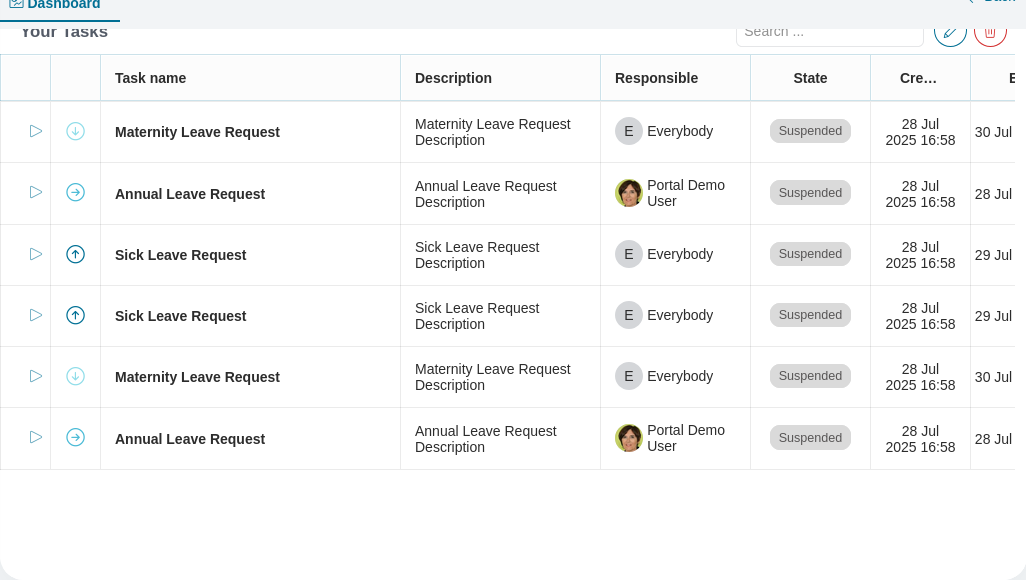Click into the Search field
Screen dimensions: 1026x580
(830, 31)
